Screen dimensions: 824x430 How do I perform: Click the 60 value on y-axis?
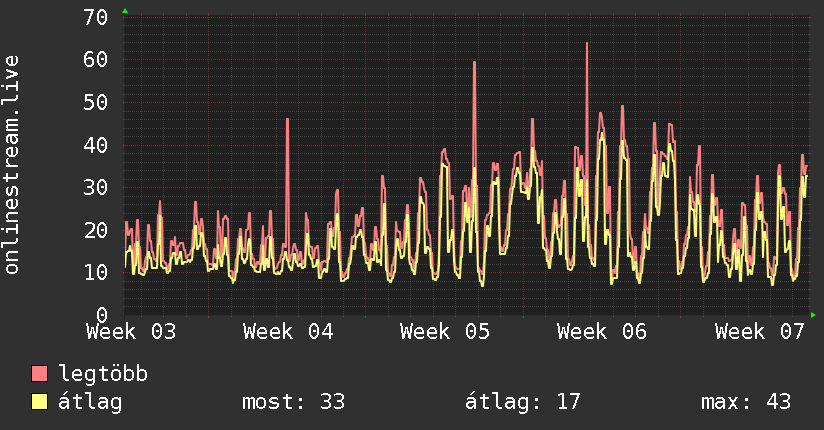(x=96, y=59)
